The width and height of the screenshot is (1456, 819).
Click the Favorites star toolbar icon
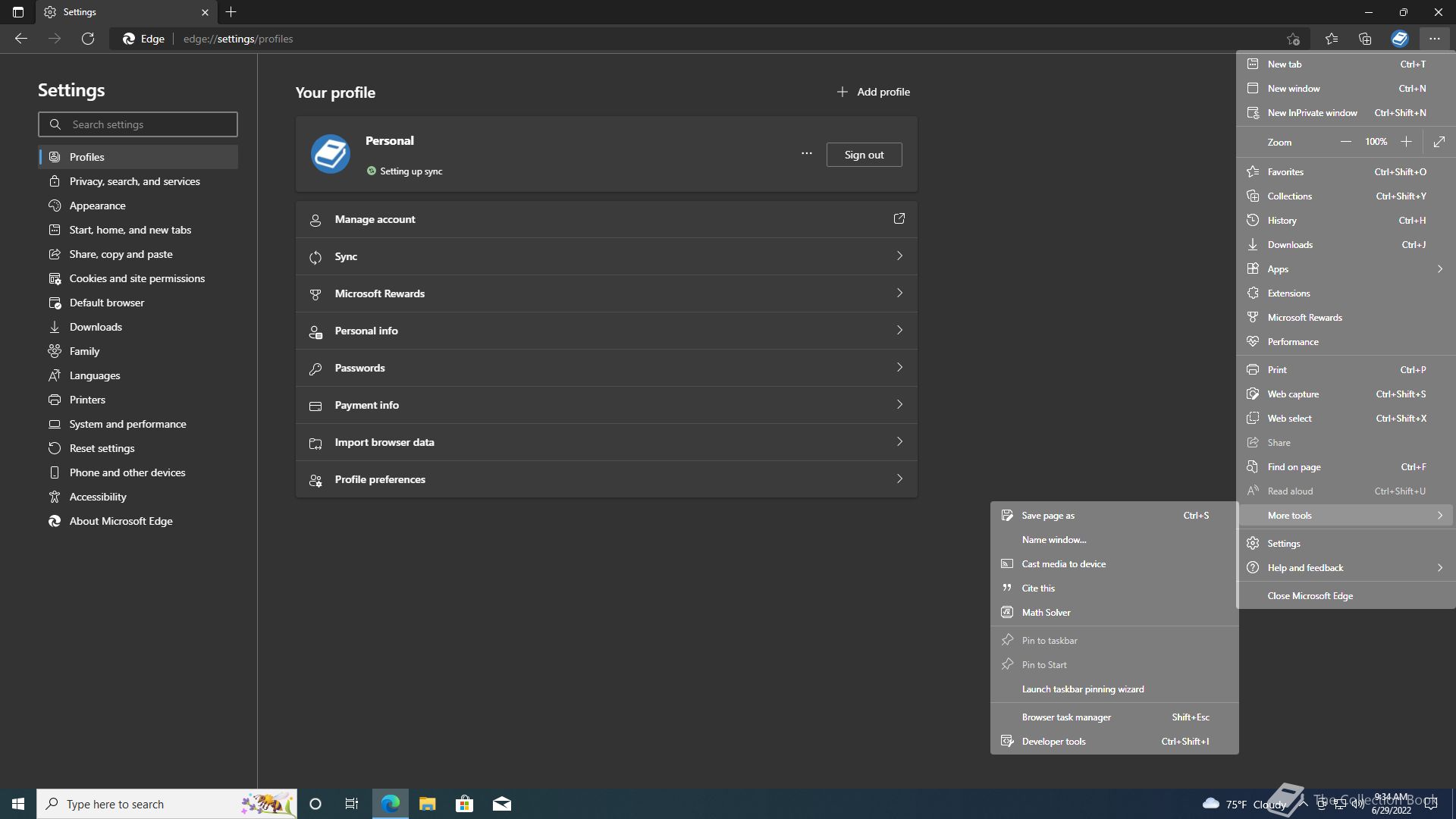tap(1331, 39)
